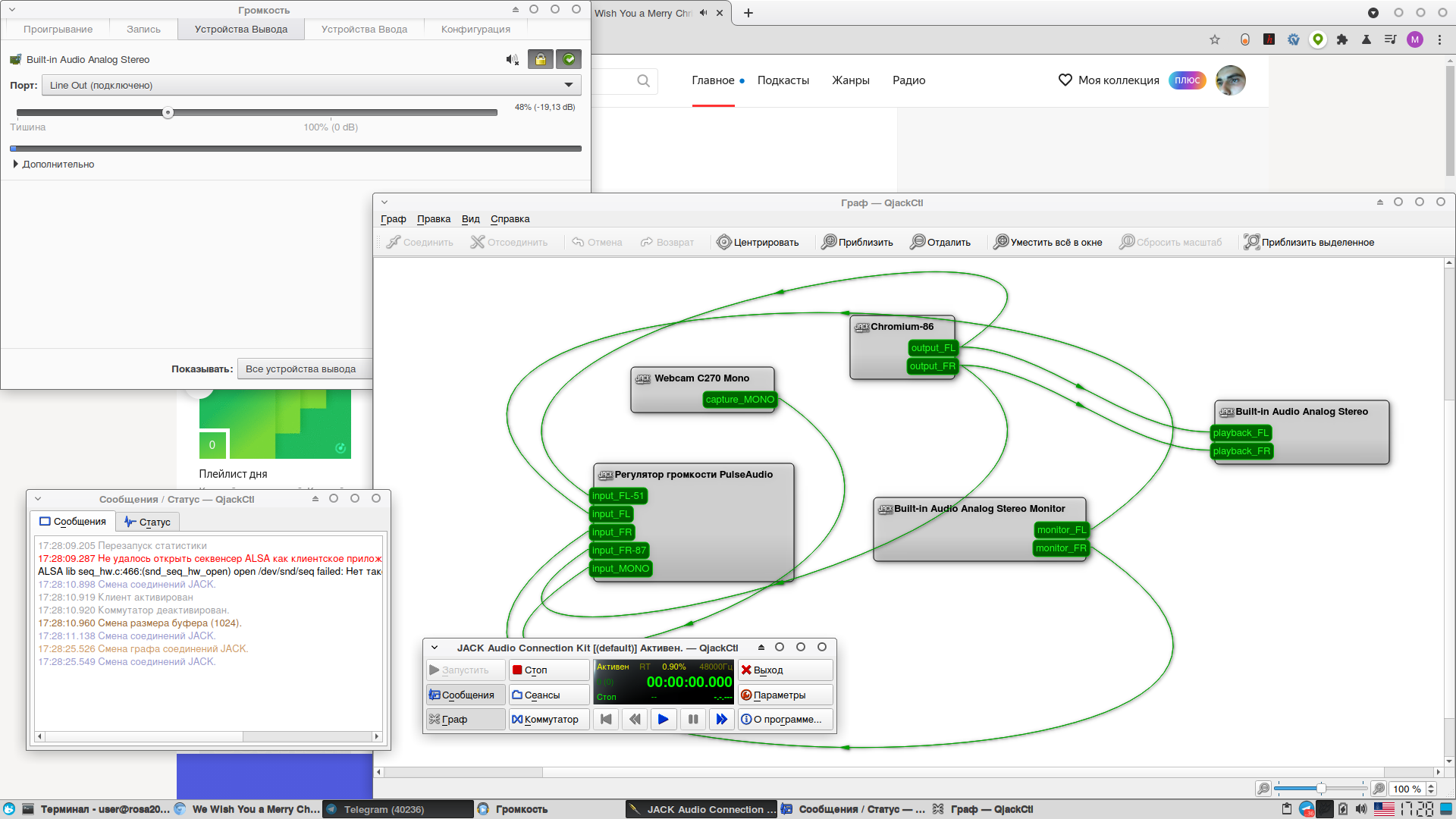Toggle the channel lock button
Screen dimensions: 1456x819
point(540,59)
